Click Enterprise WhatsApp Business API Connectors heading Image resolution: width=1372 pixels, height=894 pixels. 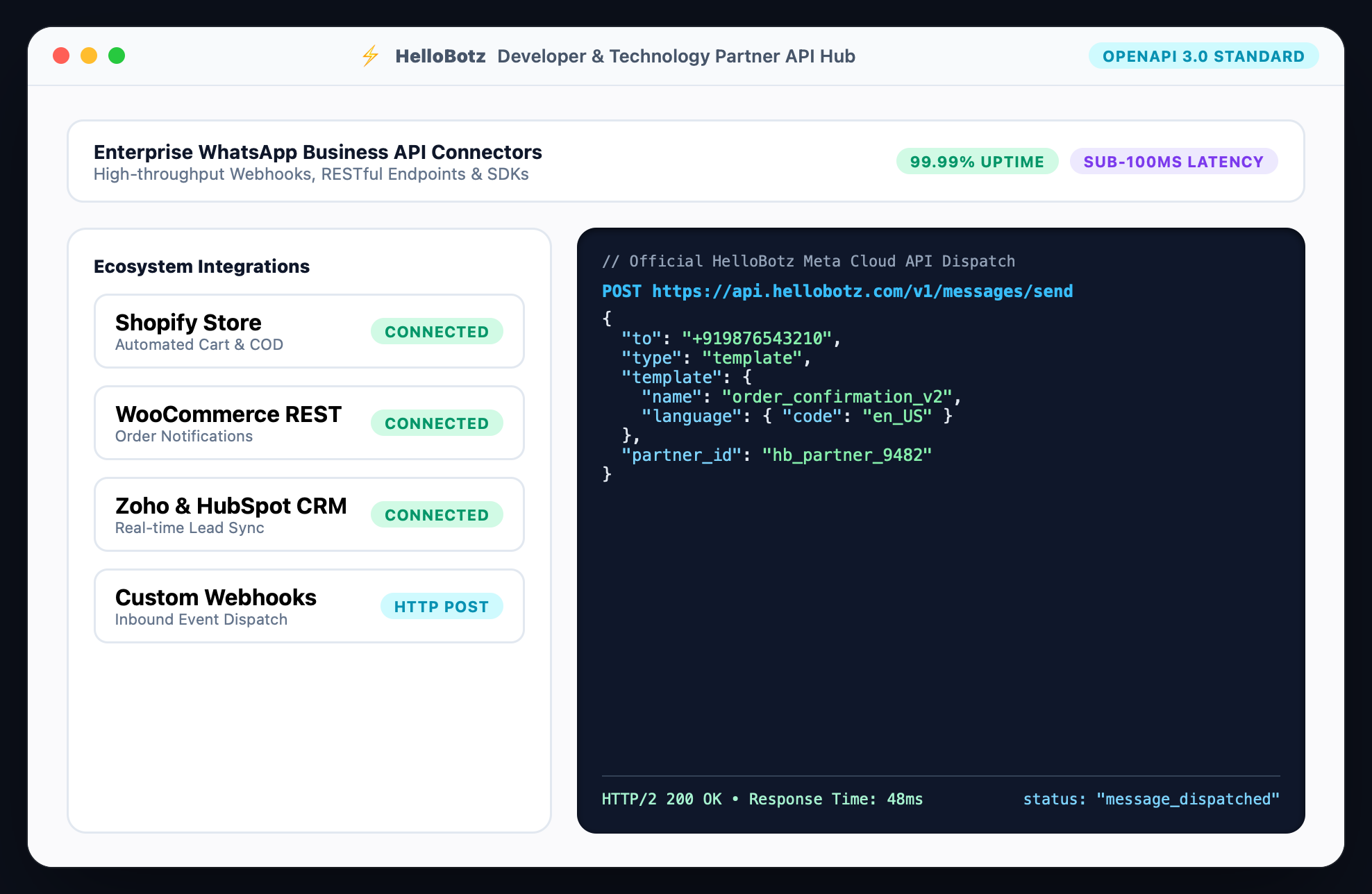318,152
